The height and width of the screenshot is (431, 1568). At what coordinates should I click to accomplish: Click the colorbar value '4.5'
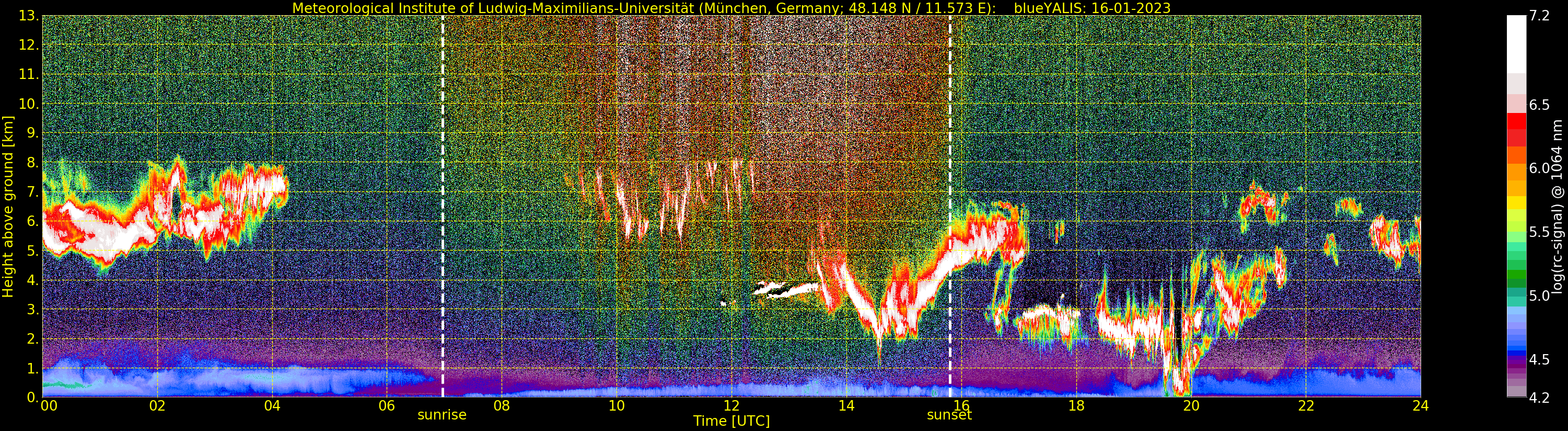(1538, 360)
